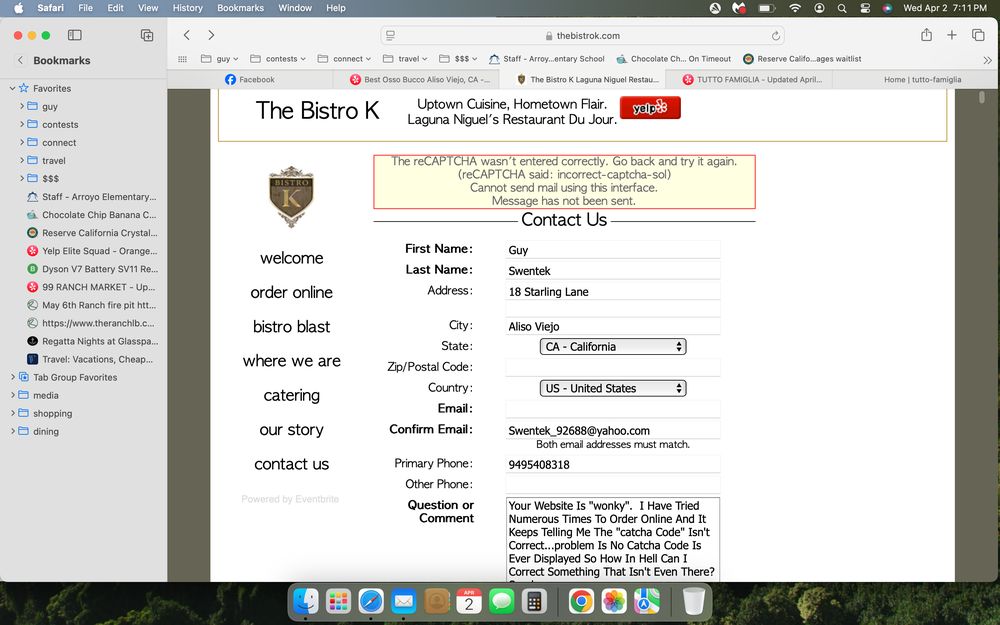Switch to the TUTTO FAMIGLIA tab
Screen dimensions: 1000x625
(x=758, y=79)
